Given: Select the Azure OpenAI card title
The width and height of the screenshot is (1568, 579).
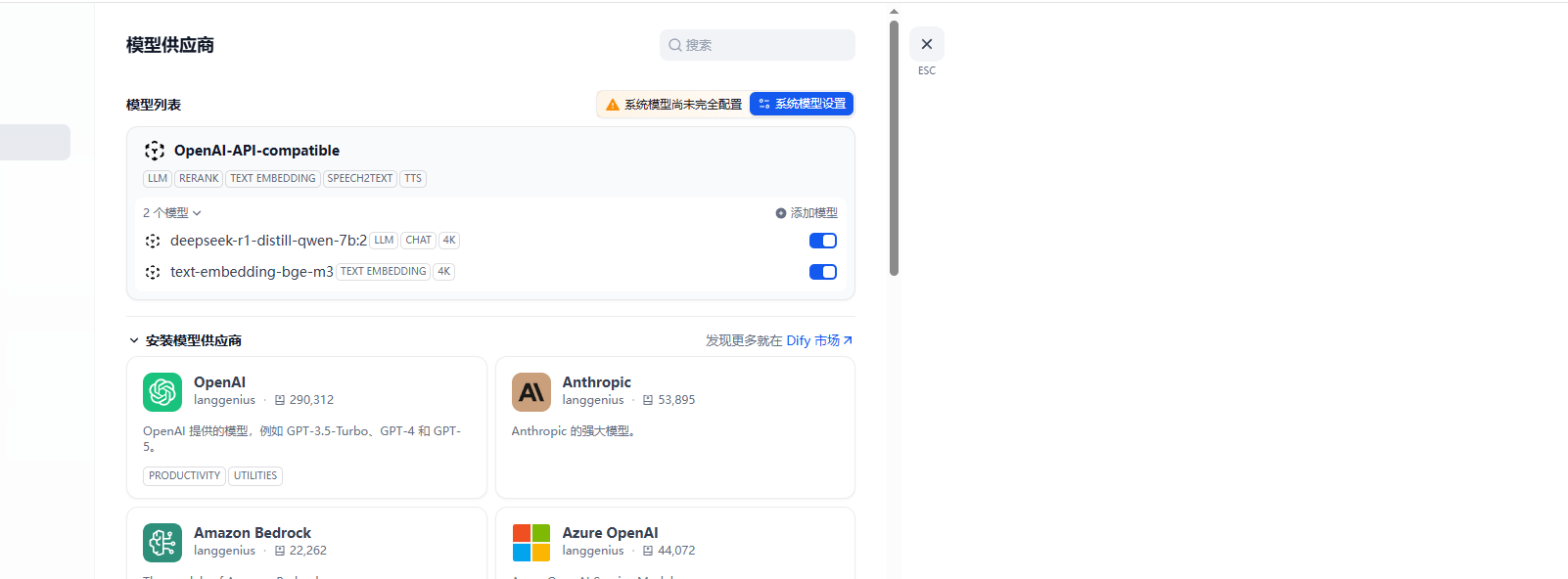Looking at the screenshot, I should pos(610,533).
